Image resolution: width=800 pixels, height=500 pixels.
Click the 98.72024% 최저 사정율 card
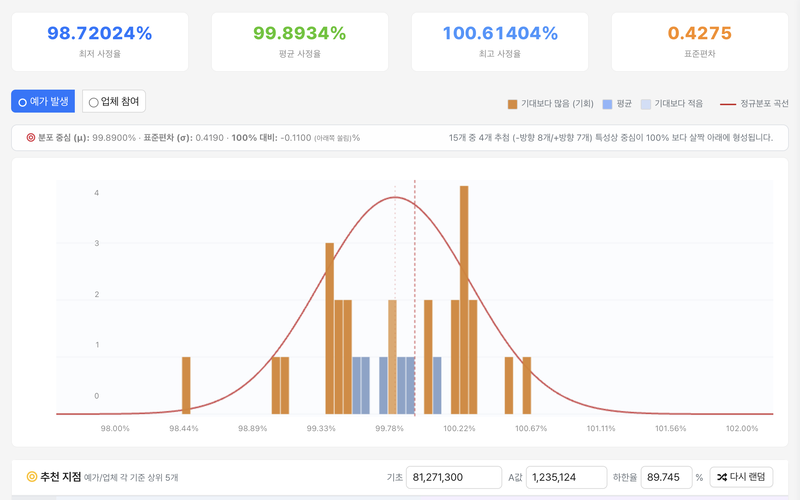pos(100,42)
